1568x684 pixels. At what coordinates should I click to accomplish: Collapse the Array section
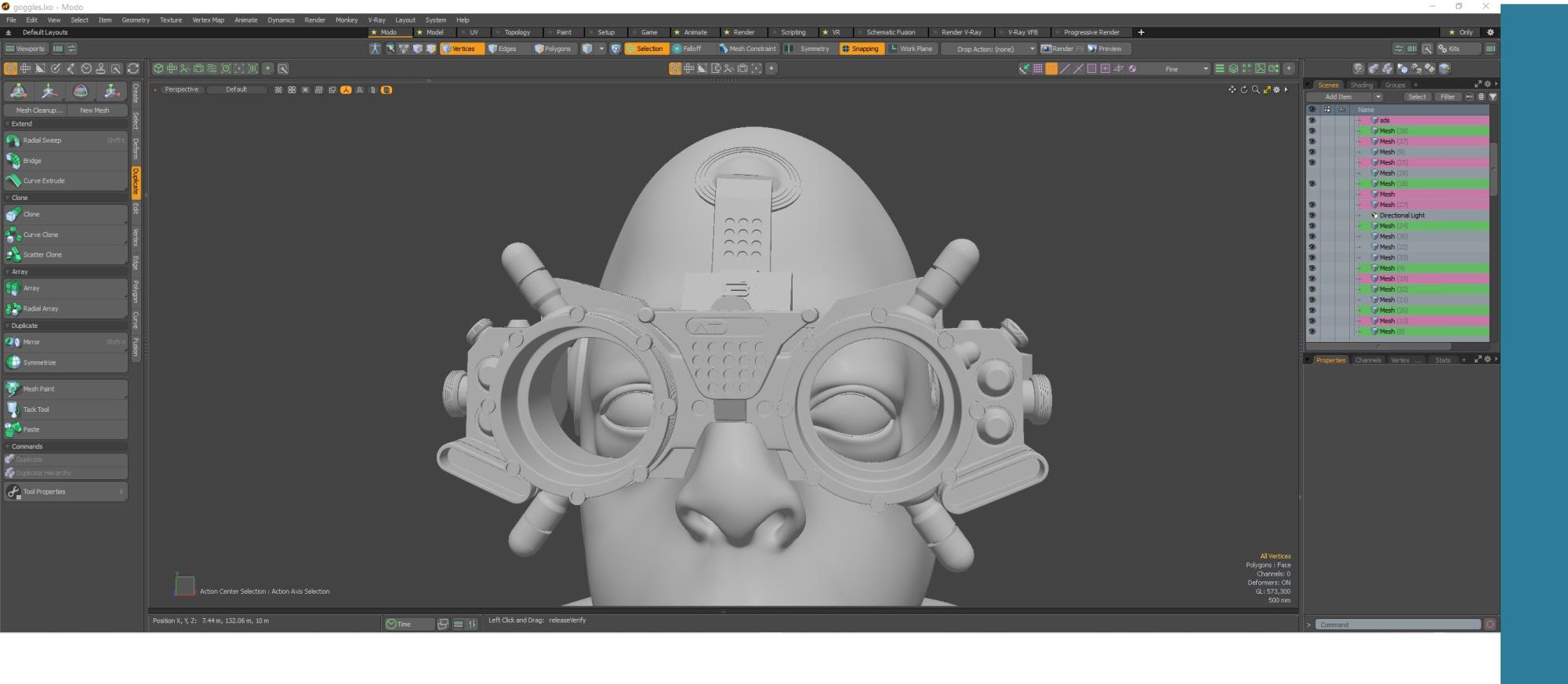point(65,271)
